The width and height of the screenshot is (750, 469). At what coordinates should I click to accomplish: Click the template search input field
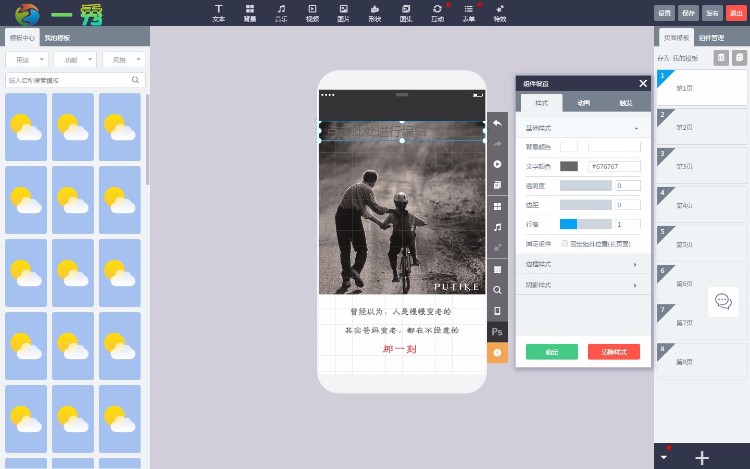(75, 80)
